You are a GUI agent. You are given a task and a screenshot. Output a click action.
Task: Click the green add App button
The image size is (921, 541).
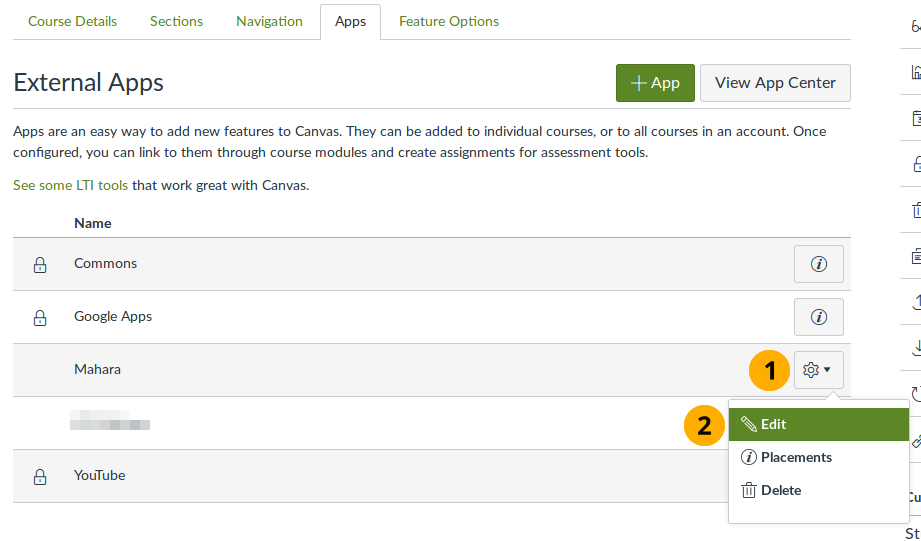654,83
